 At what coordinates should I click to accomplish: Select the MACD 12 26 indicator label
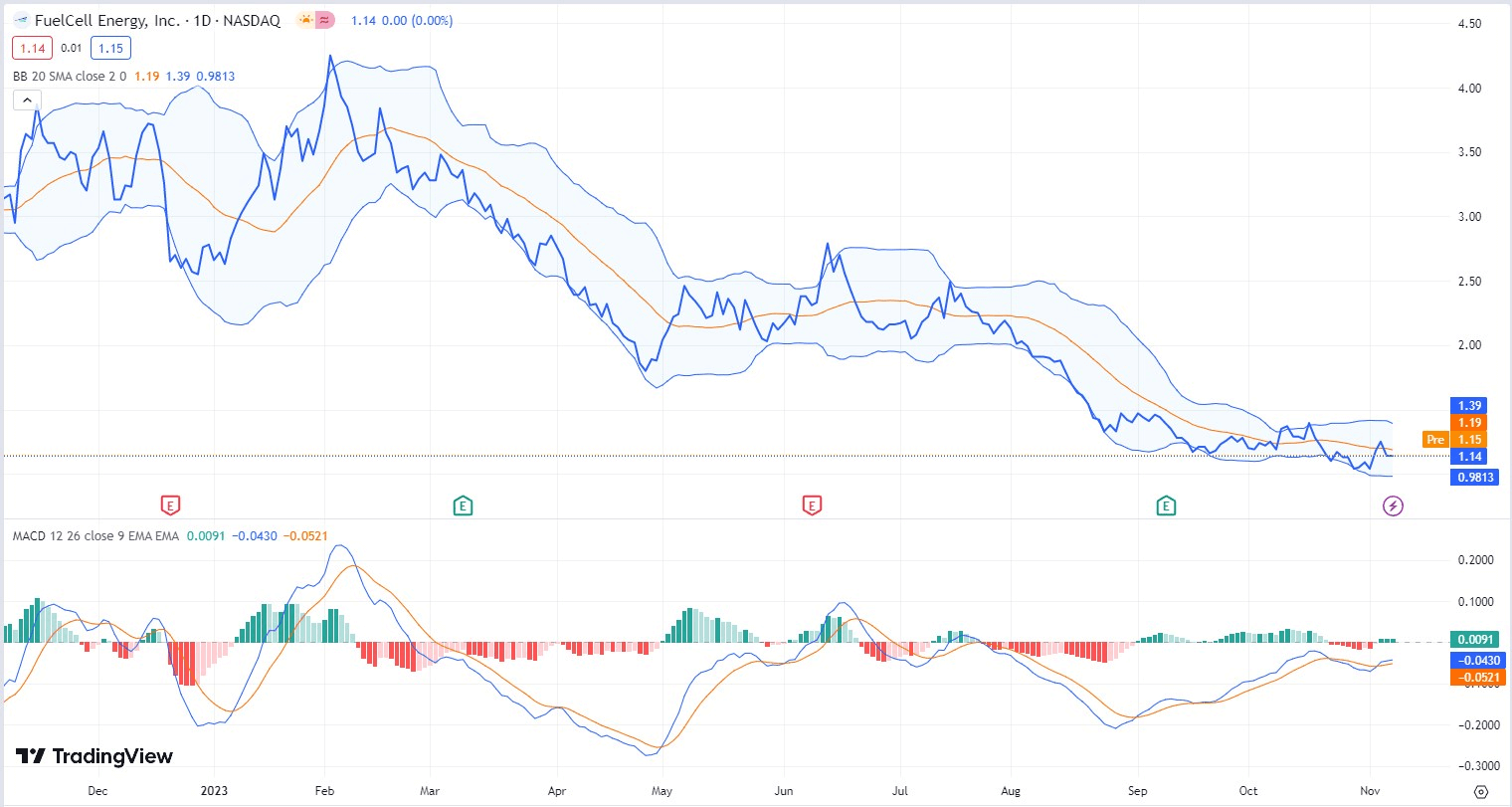(95, 536)
